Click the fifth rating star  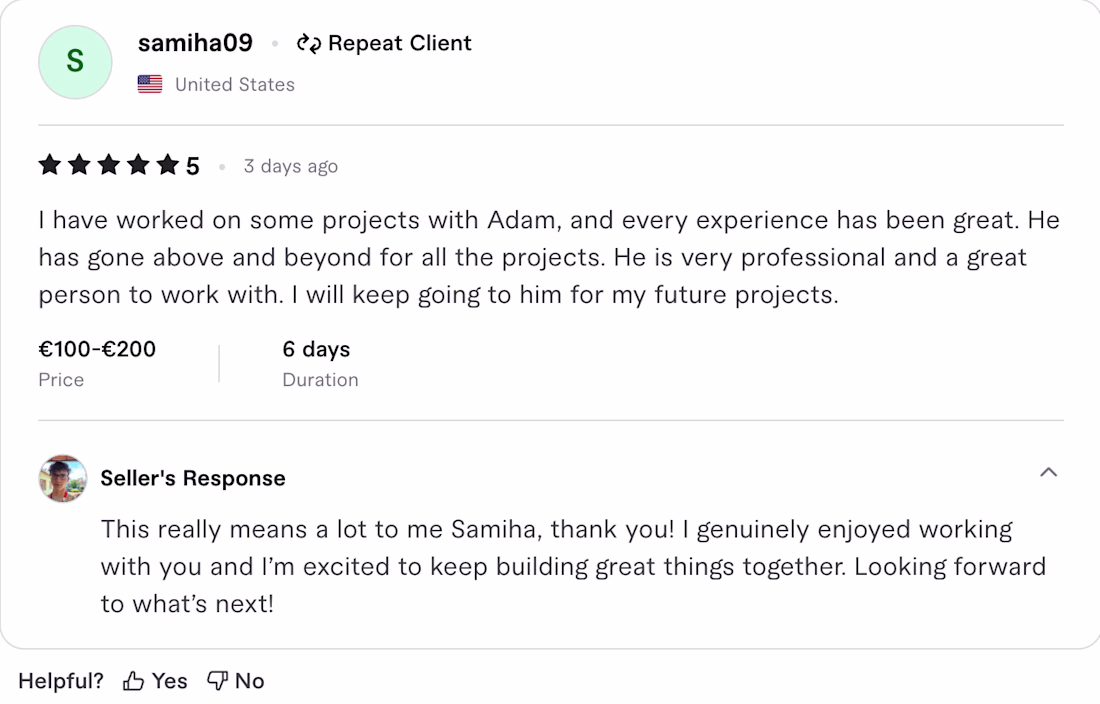pyautogui.click(x=167, y=165)
